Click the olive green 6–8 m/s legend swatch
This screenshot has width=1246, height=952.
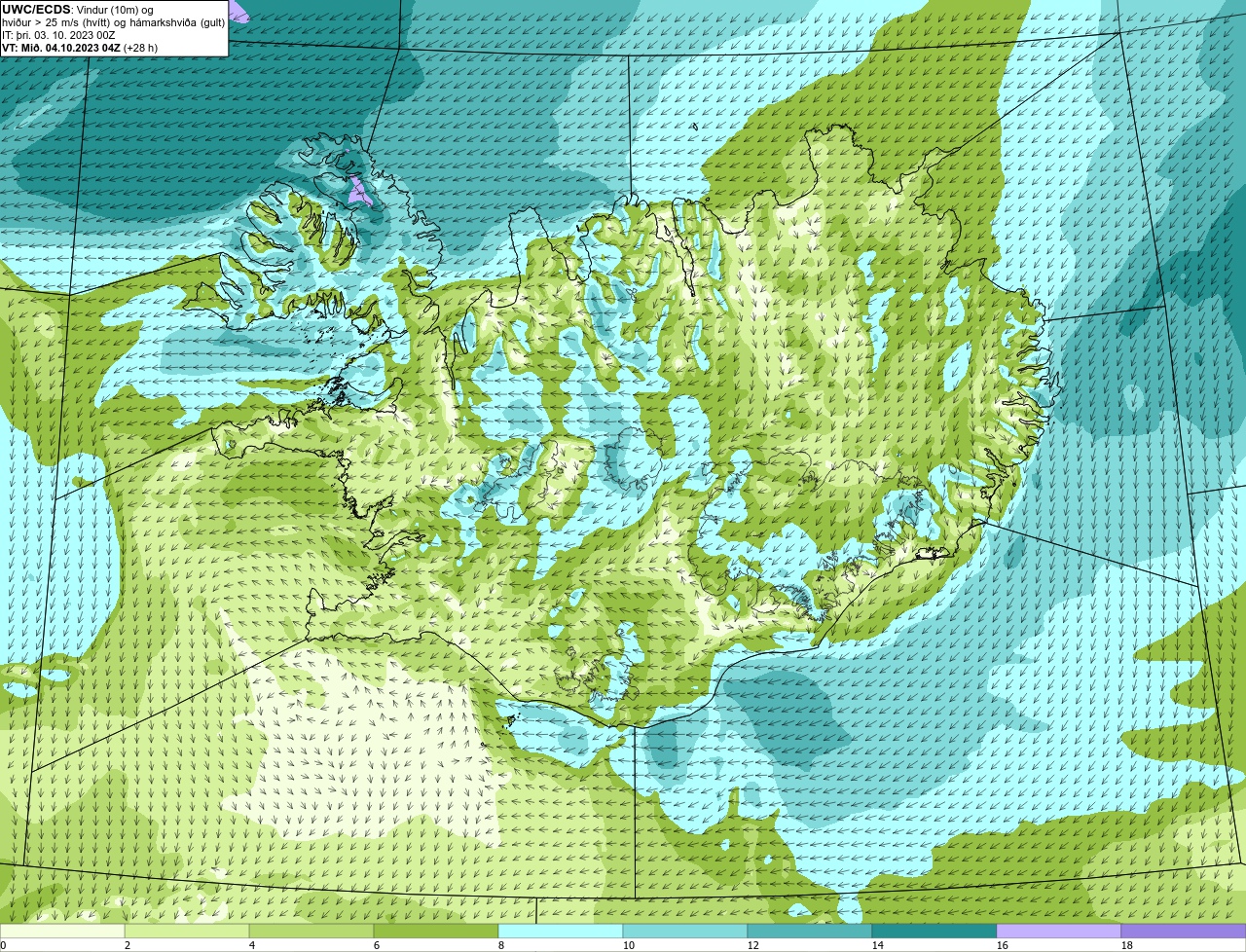coord(436,932)
